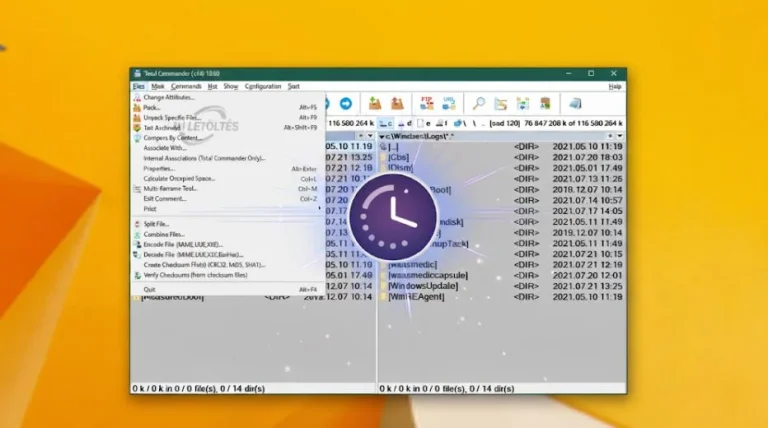
Task: Select the [waasmedic] folder row
Action: click(x=501, y=265)
